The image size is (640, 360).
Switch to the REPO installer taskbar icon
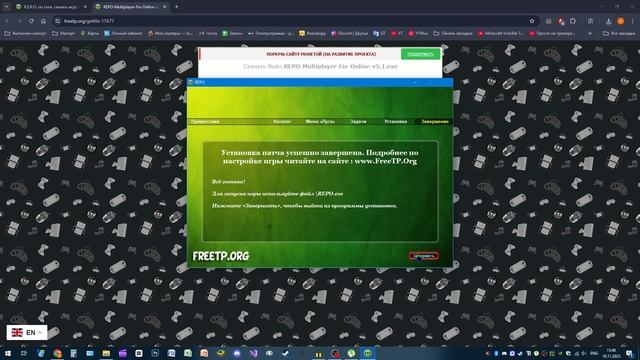tap(367, 353)
